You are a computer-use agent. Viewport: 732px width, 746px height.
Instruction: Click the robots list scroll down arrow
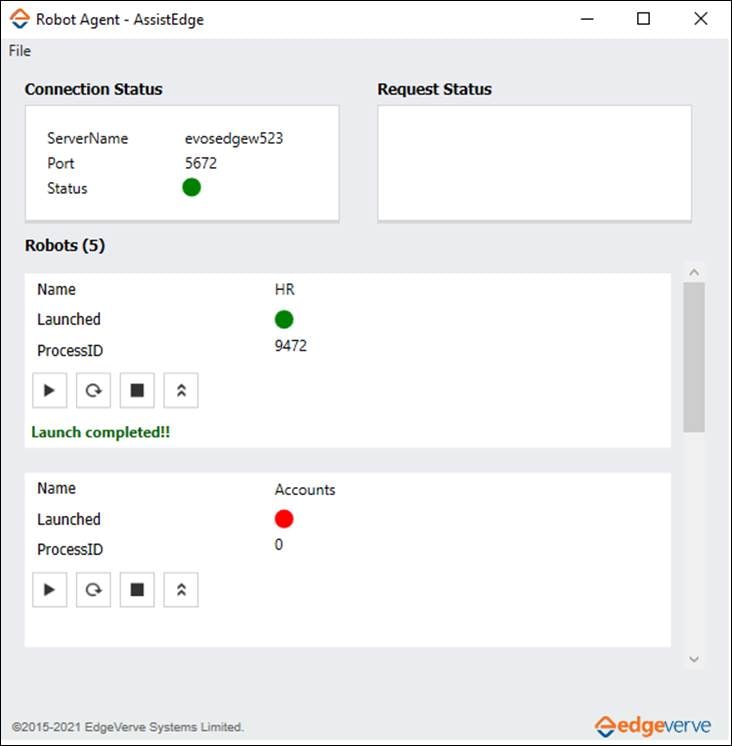point(694,659)
